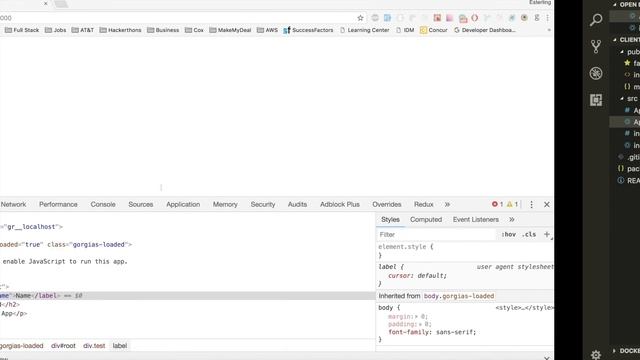Open the Security tab
640x360 pixels.
click(x=263, y=204)
